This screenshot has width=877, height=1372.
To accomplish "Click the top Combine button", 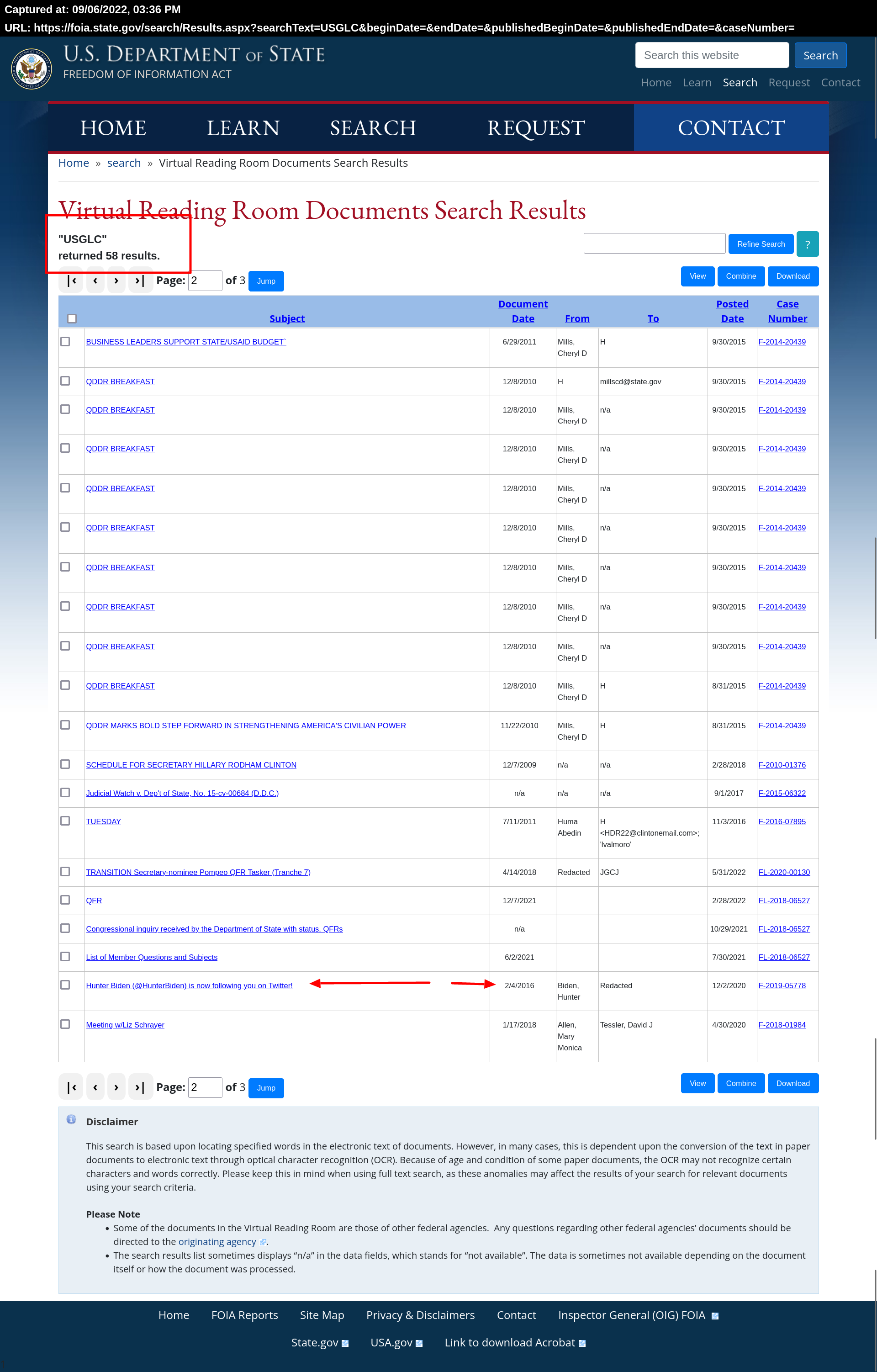I will point(740,276).
